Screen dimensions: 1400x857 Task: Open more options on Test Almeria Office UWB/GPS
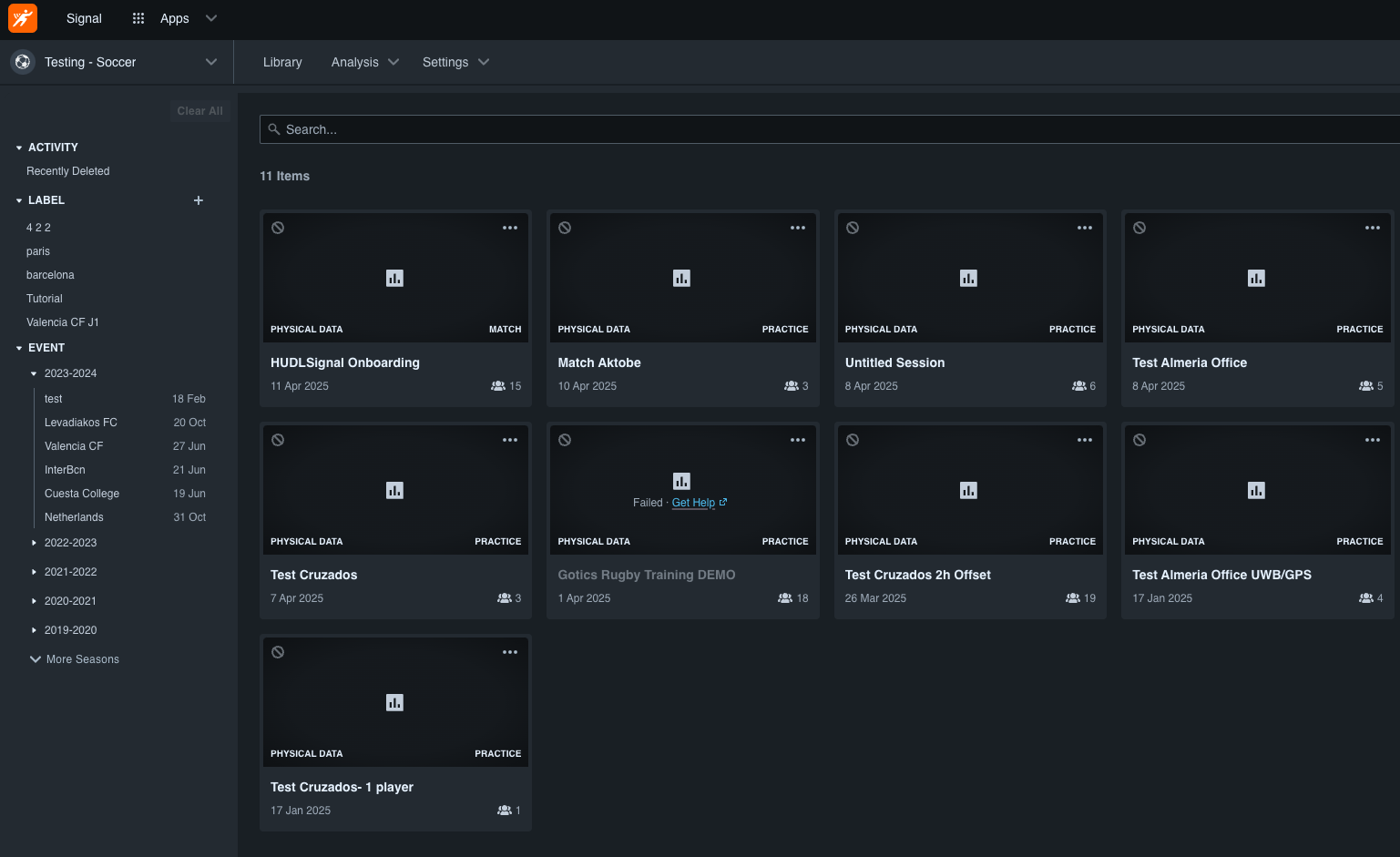(1373, 440)
